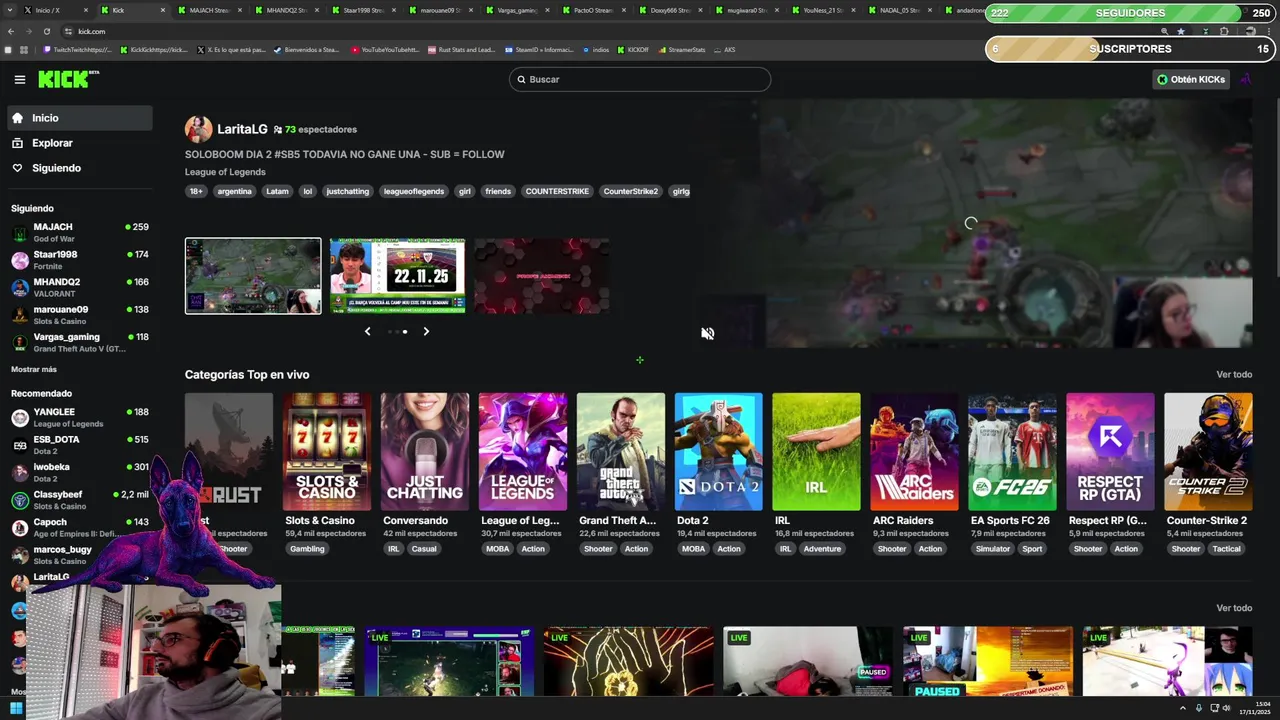Click the browser back arrow
The height and width of the screenshot is (720, 1280).
(11, 31)
